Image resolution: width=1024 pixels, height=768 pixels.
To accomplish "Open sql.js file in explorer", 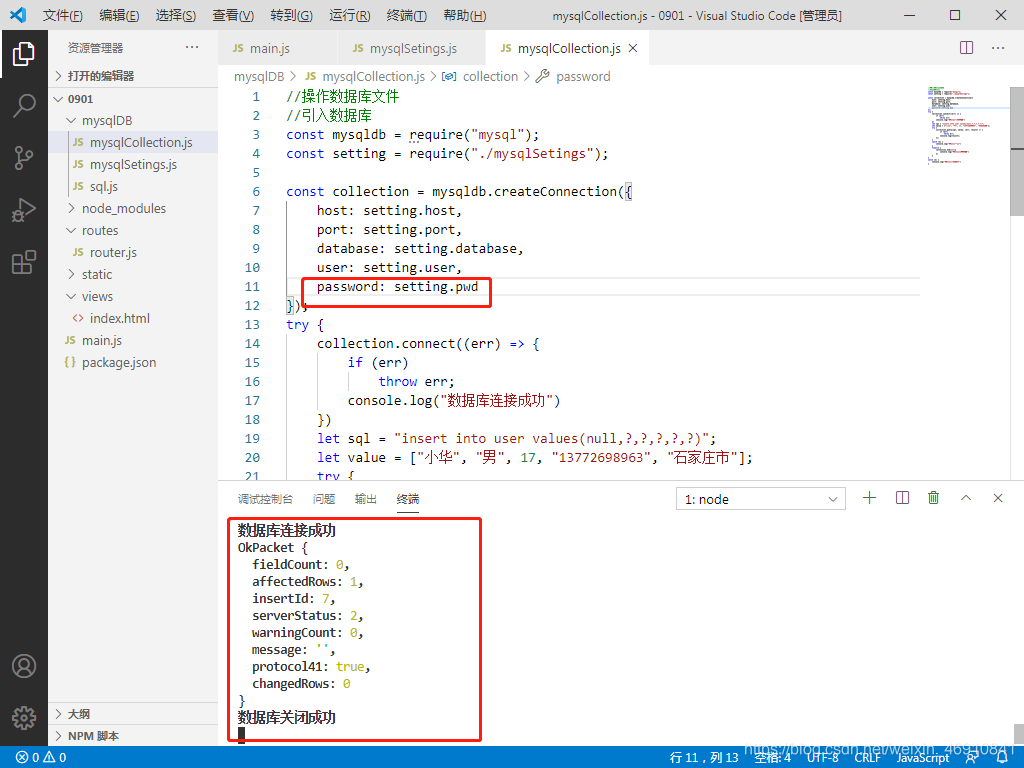I will click(x=103, y=186).
